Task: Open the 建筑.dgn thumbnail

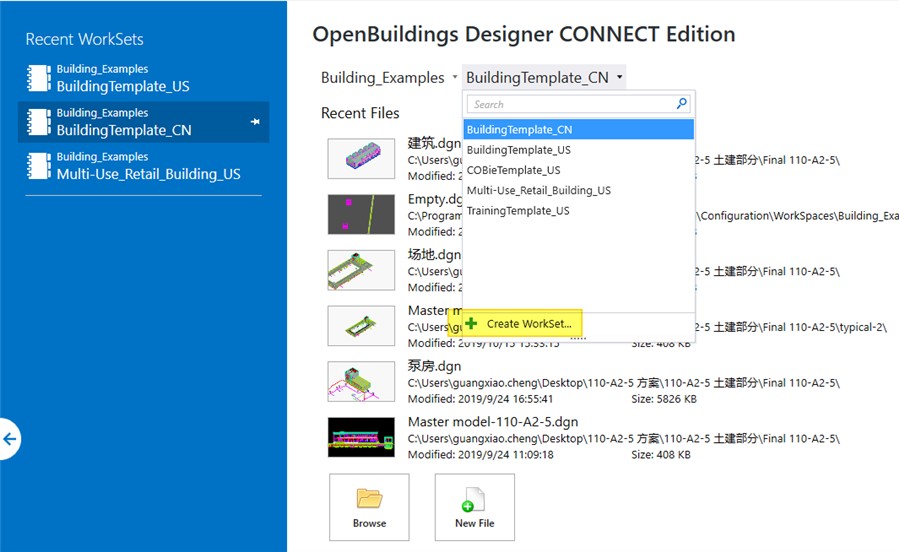Action: [361, 158]
